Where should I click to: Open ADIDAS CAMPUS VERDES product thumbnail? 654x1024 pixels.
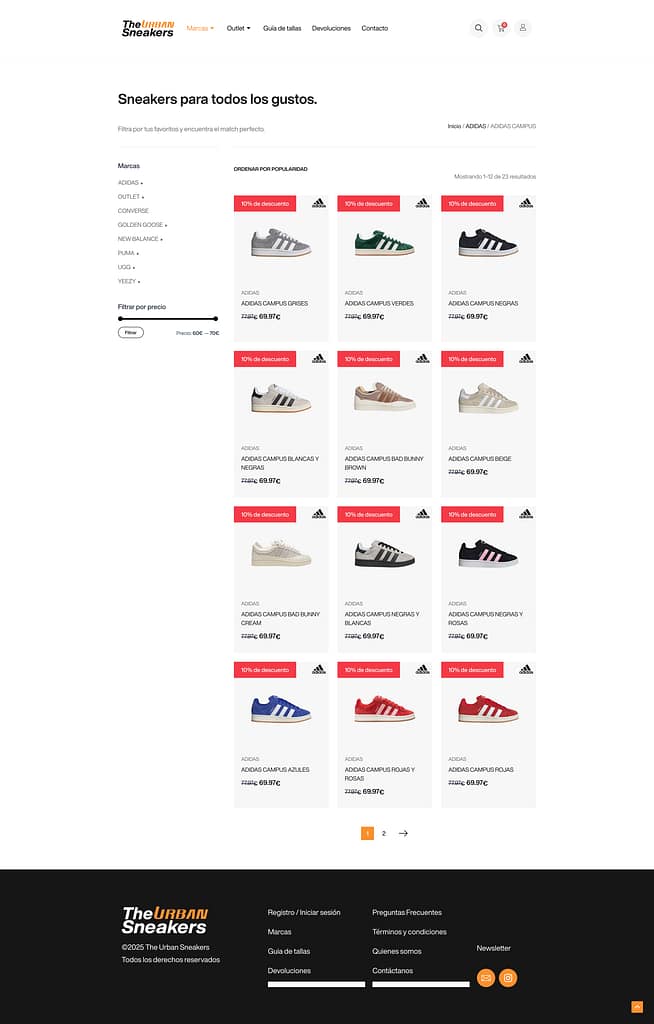pos(384,242)
